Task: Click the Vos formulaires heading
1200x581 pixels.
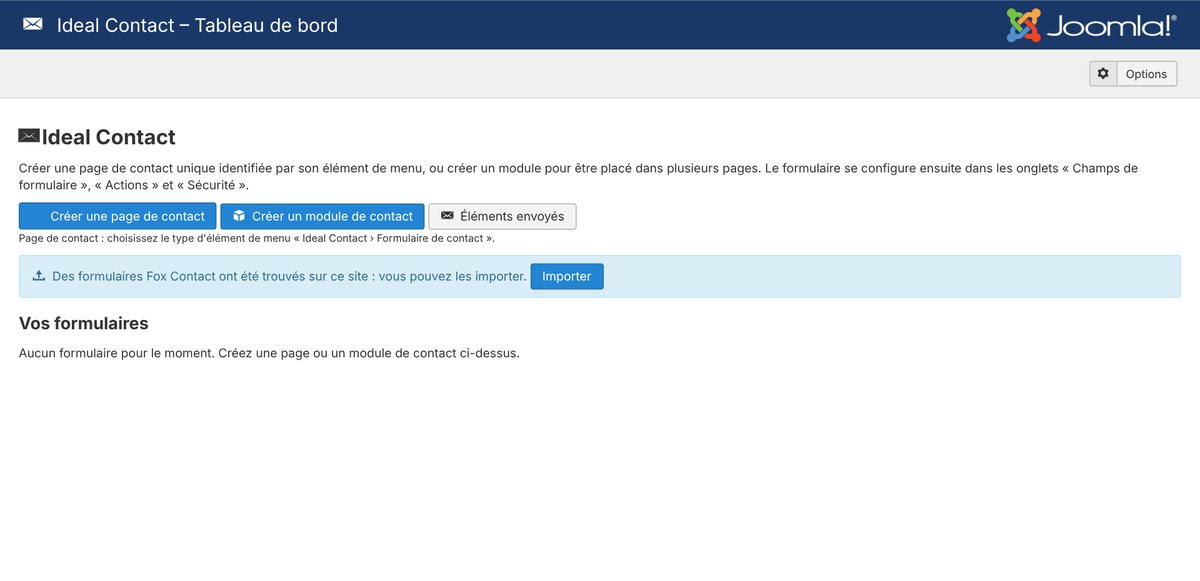Action: (84, 323)
